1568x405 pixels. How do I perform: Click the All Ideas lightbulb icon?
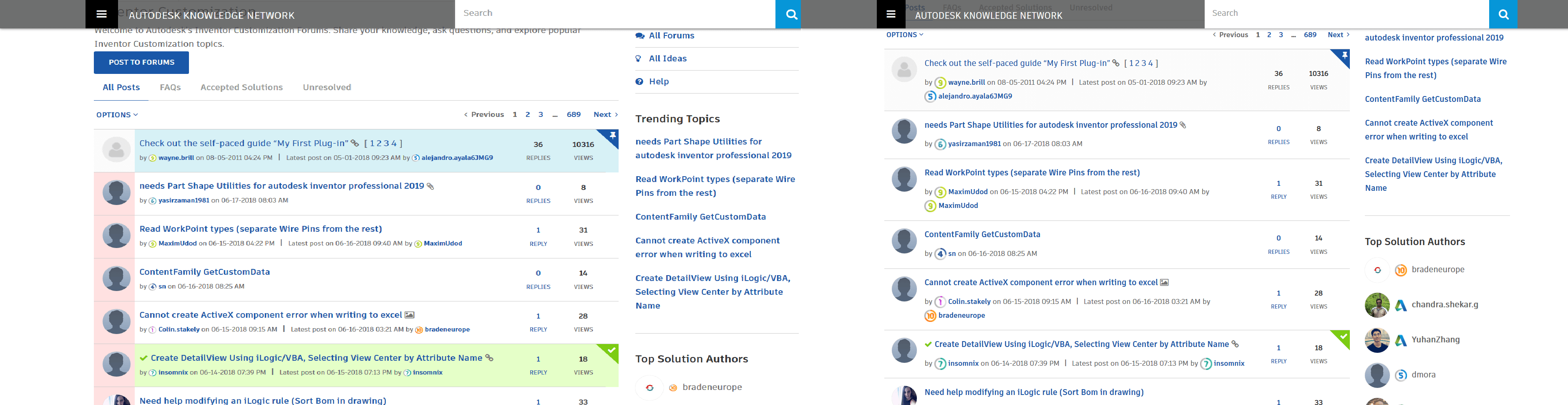639,58
